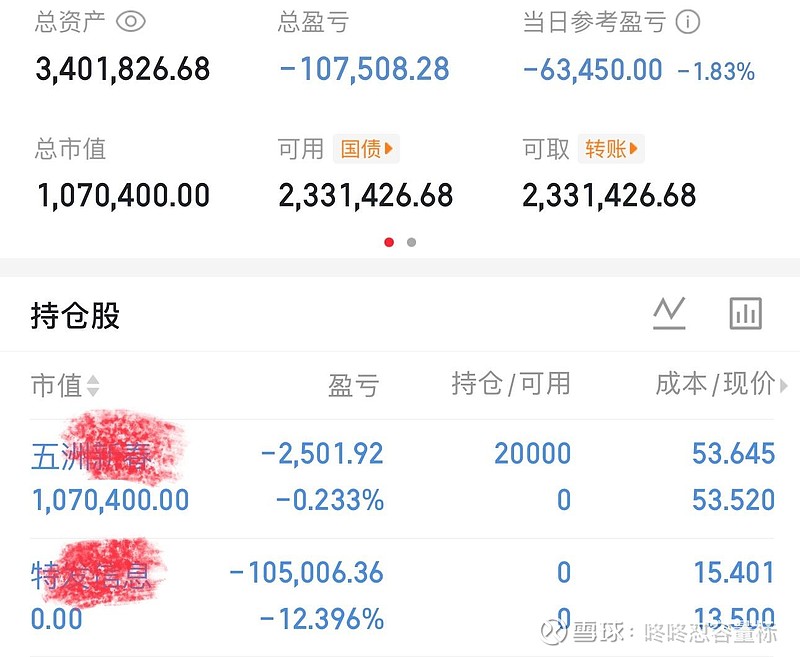This screenshot has width=800, height=657.
Task: Open the bar chart analysis icon
Action: 746,314
